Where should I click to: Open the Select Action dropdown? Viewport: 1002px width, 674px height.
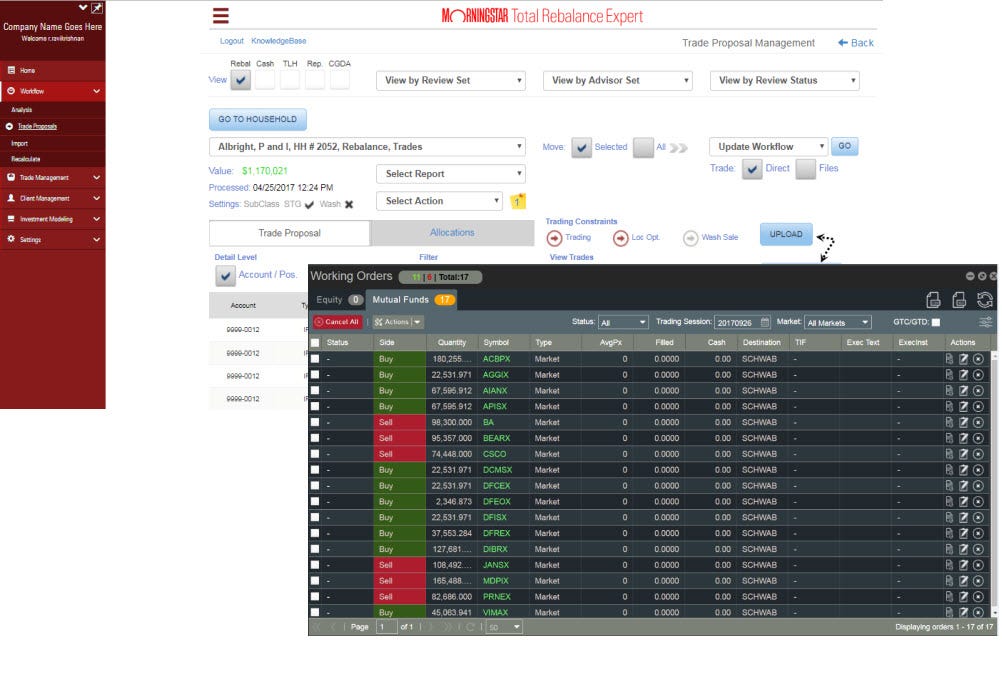440,201
